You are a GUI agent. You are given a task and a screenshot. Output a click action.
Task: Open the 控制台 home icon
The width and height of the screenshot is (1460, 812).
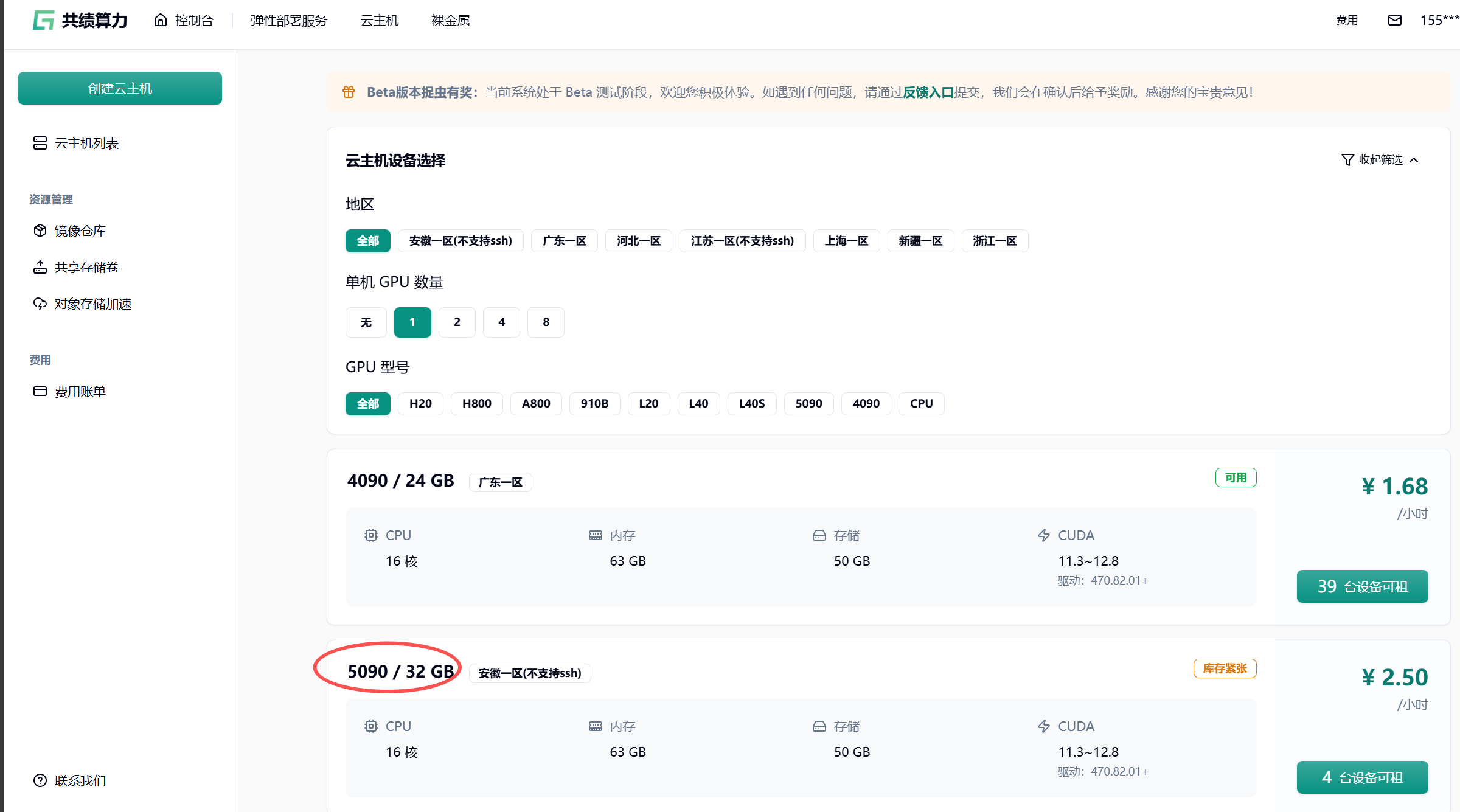point(161,20)
